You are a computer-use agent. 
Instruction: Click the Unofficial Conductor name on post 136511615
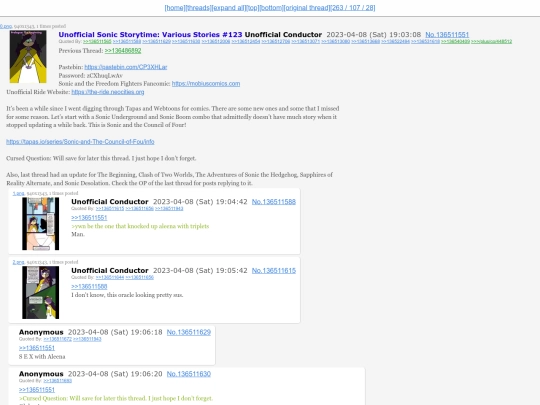(x=110, y=271)
